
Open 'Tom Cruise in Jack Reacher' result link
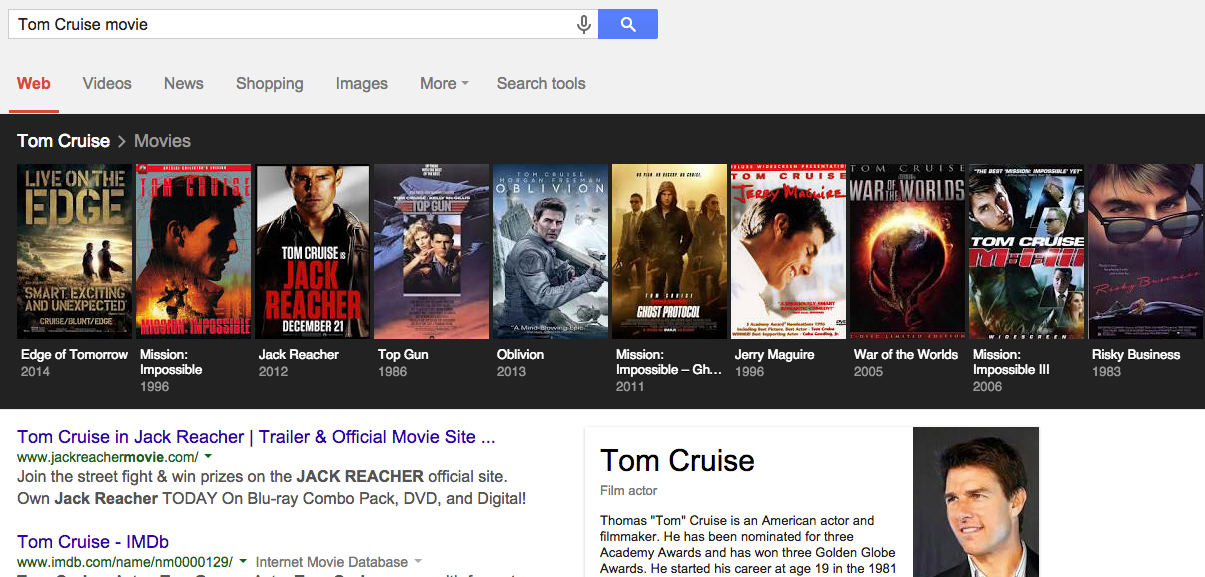(256, 437)
